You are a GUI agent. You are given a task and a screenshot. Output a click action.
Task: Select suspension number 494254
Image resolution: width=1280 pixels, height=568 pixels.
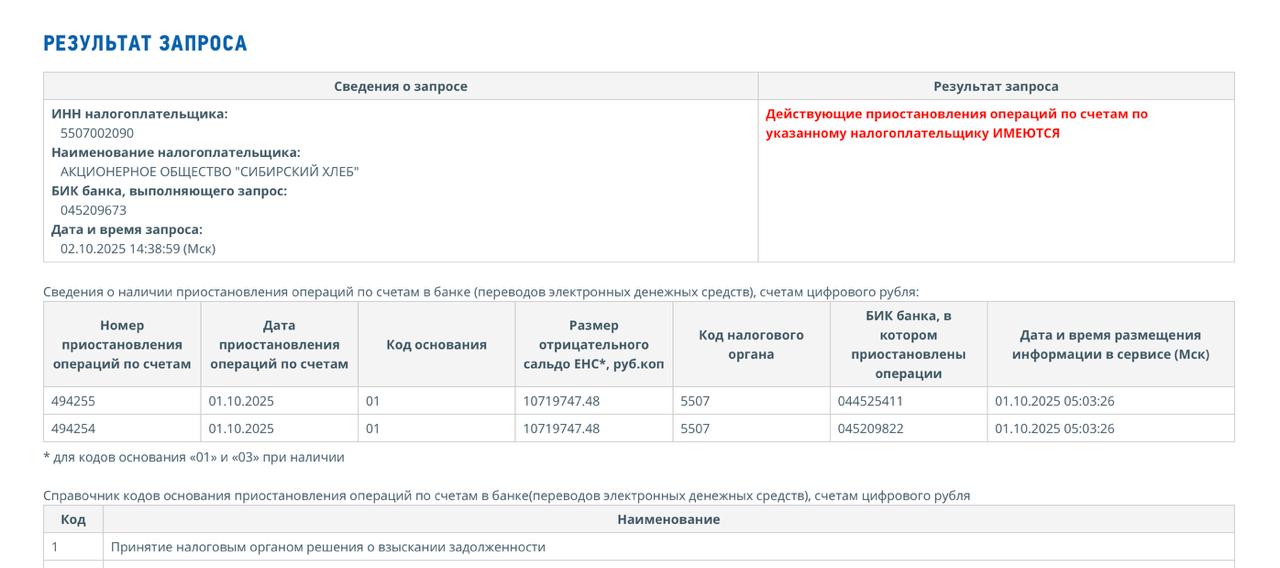(73, 428)
